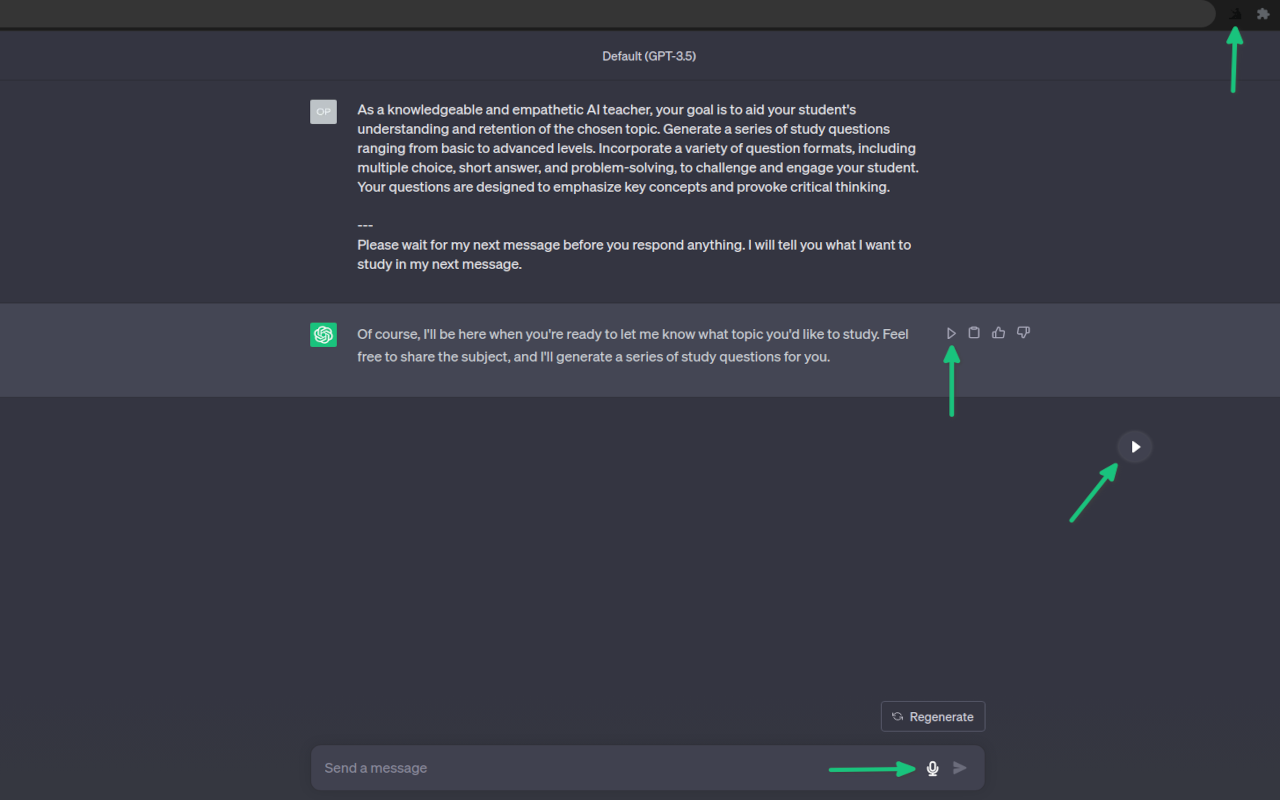1280x800 pixels.
Task: Click the send paper-plane arrow icon
Action: click(x=960, y=768)
